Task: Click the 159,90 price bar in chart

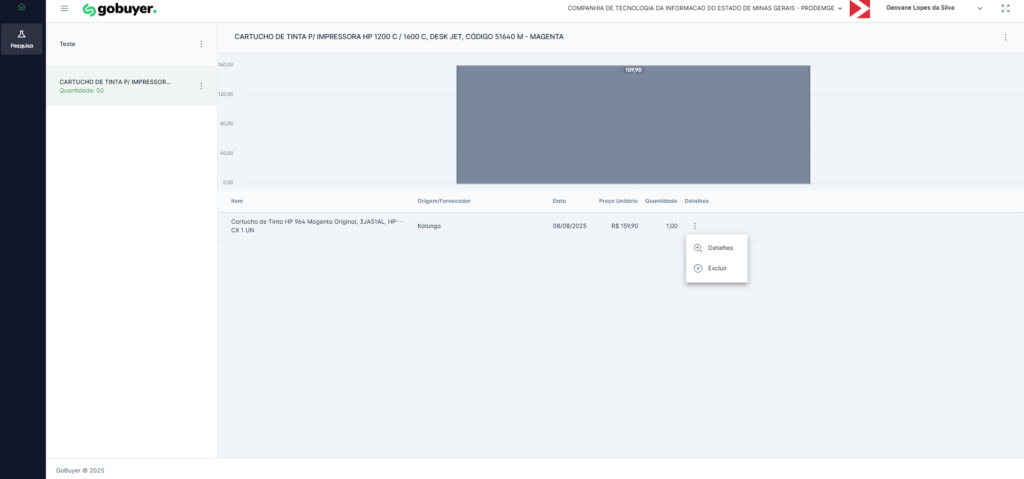Action: 633,125
